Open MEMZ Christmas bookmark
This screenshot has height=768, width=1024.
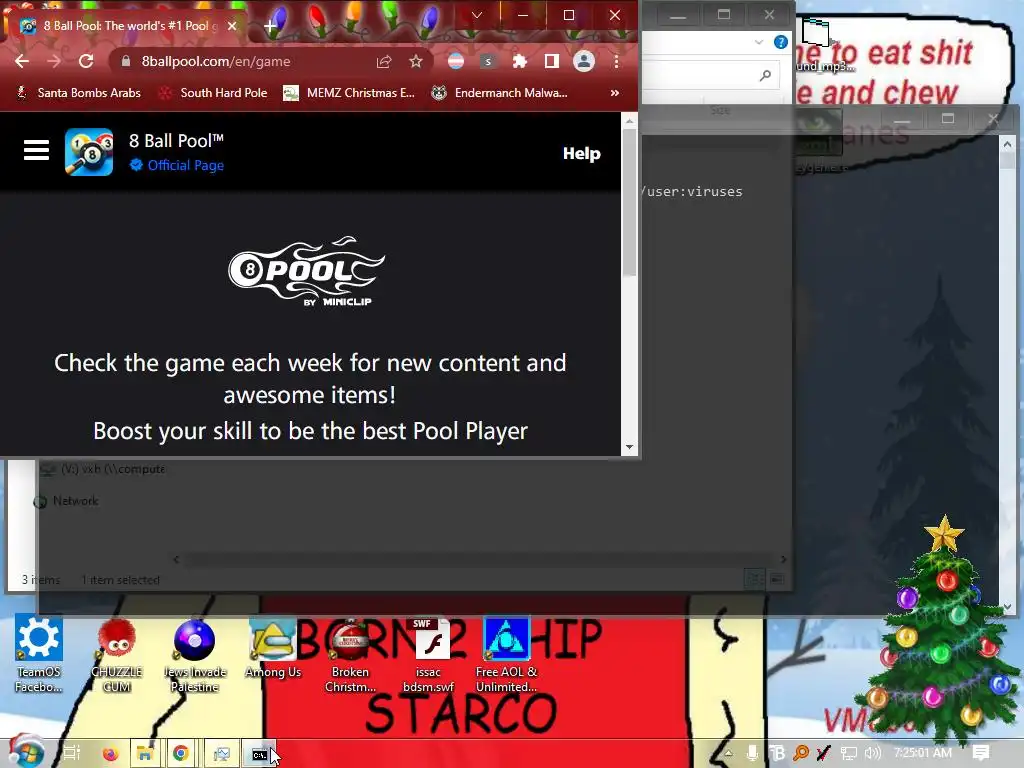(x=349, y=93)
